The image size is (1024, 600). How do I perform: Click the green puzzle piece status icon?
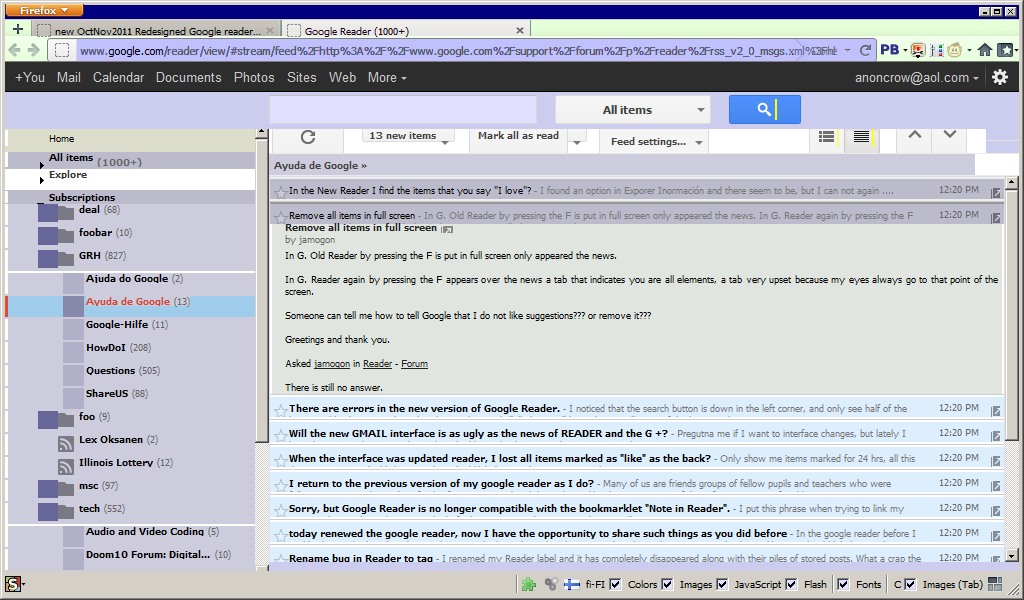(528, 584)
